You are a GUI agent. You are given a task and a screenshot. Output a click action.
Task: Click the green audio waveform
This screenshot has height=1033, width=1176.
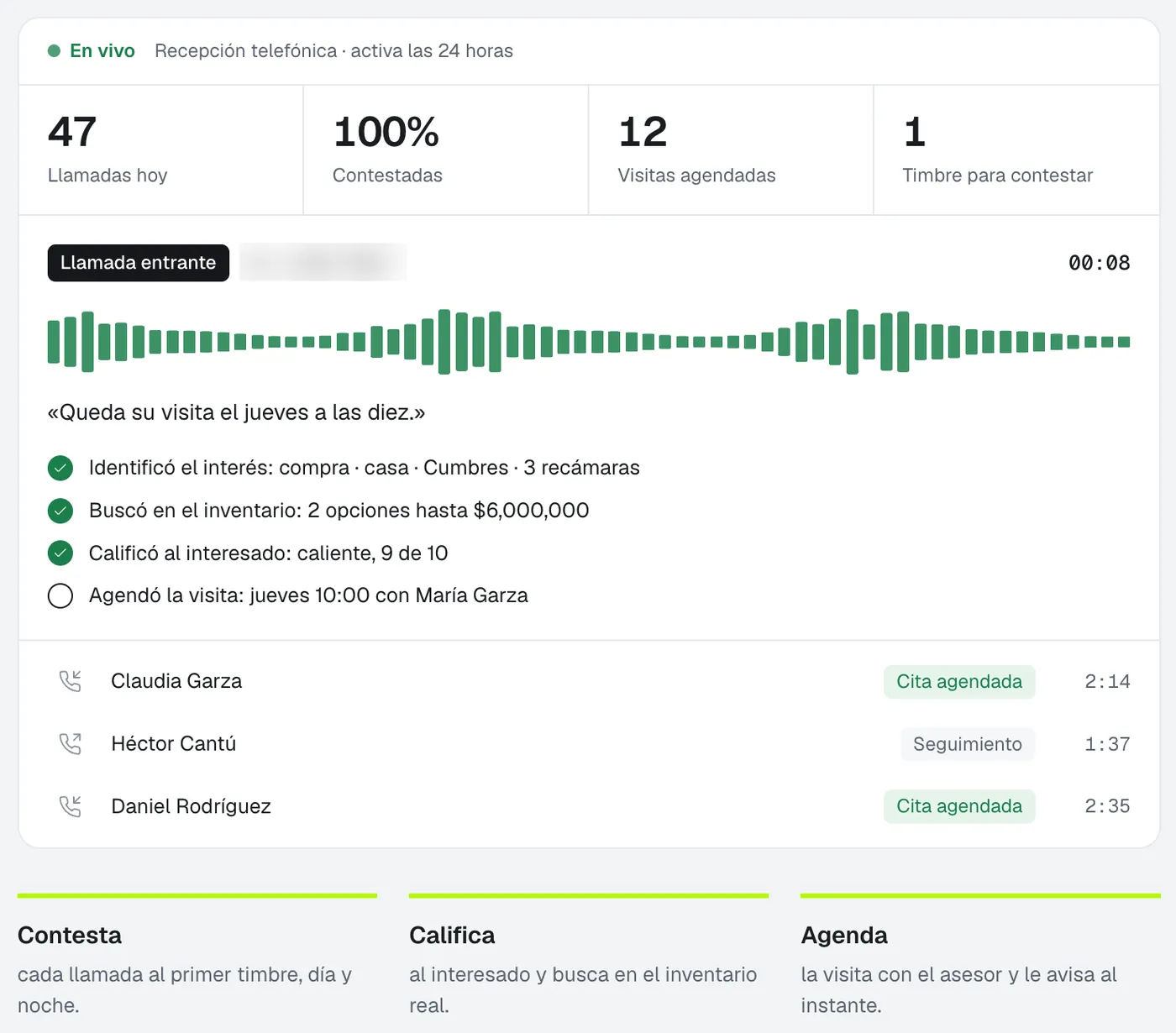coord(589,342)
